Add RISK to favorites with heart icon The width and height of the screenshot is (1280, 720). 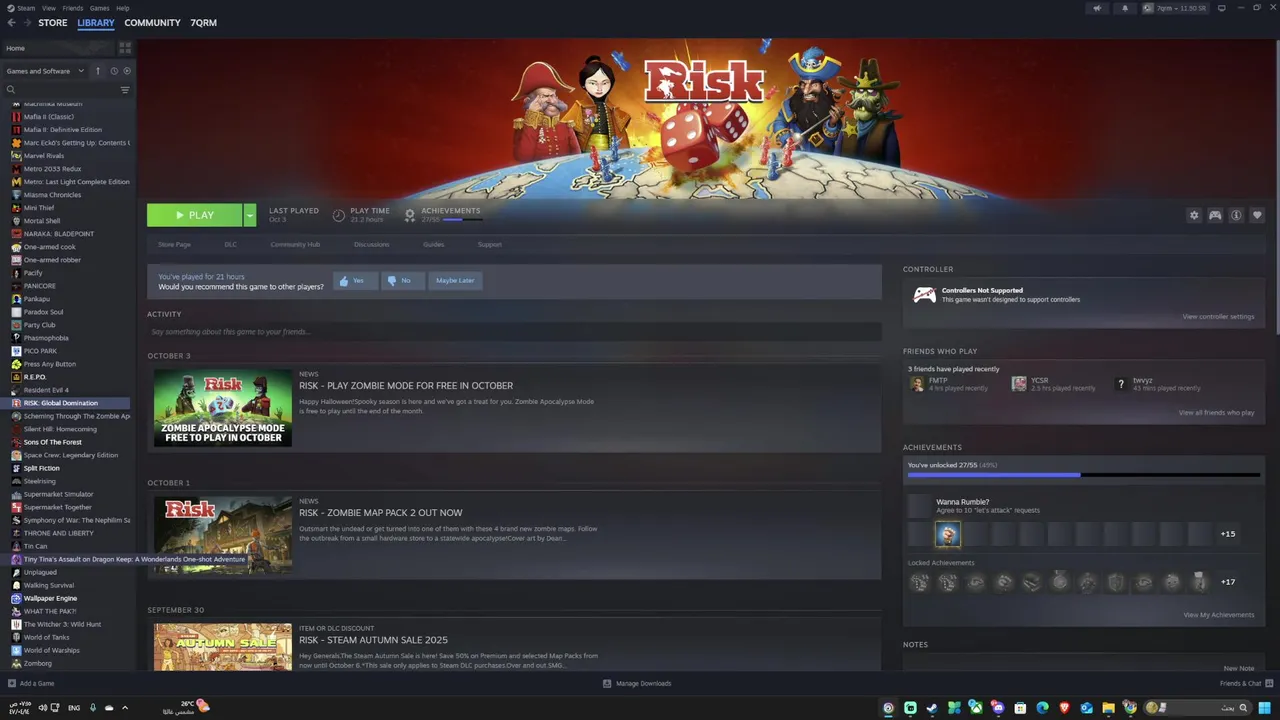(1257, 215)
